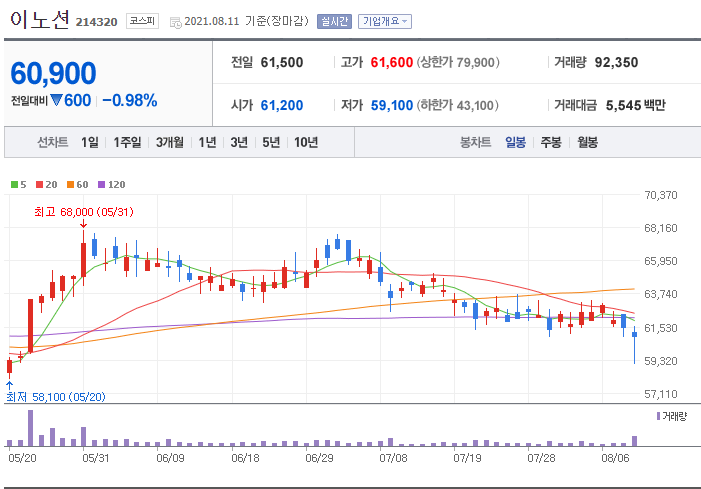The image size is (701, 489).
Task: Click the purple 거래량 legend marker
Action: tap(658, 416)
